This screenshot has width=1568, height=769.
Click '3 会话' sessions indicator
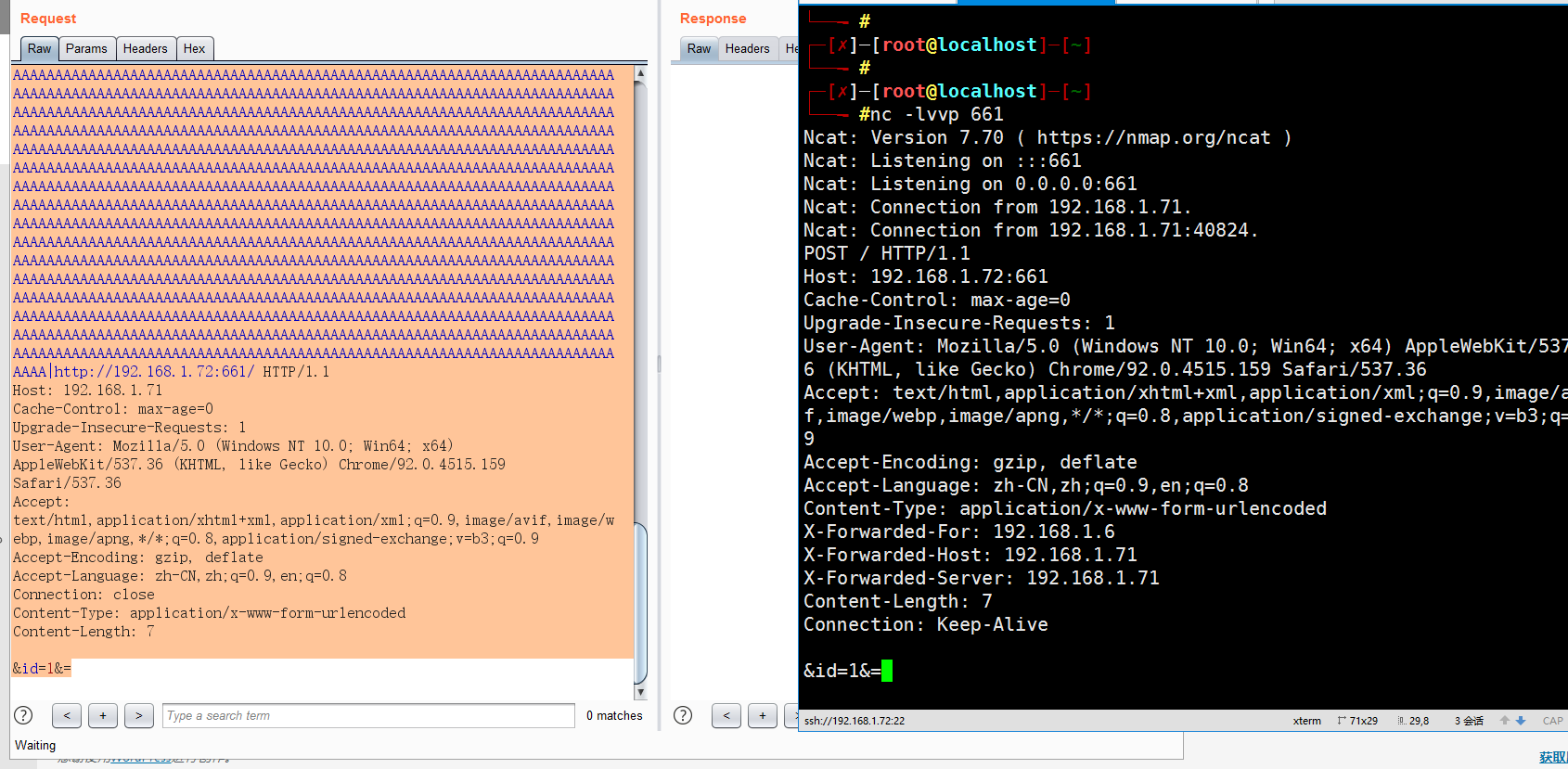pyautogui.click(x=1469, y=721)
